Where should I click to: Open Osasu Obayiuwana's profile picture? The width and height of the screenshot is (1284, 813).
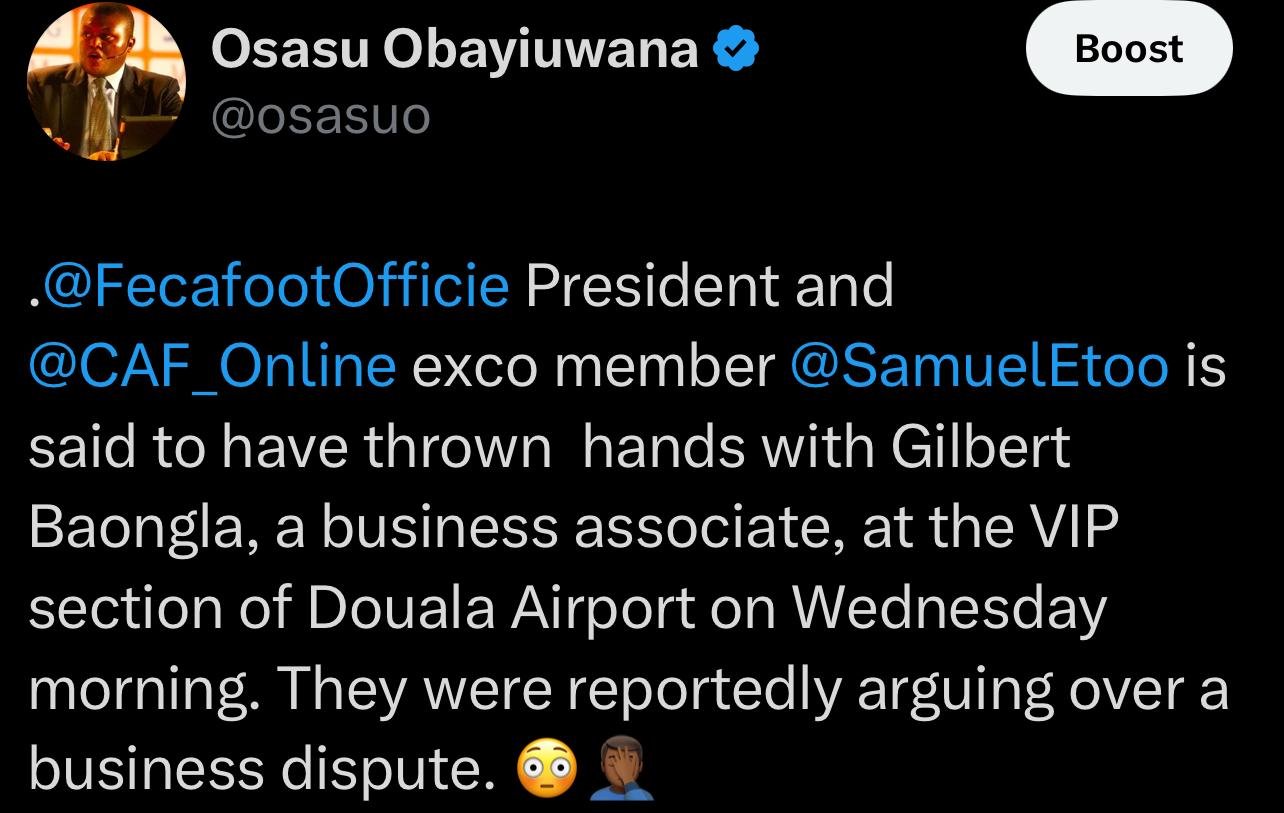(105, 82)
